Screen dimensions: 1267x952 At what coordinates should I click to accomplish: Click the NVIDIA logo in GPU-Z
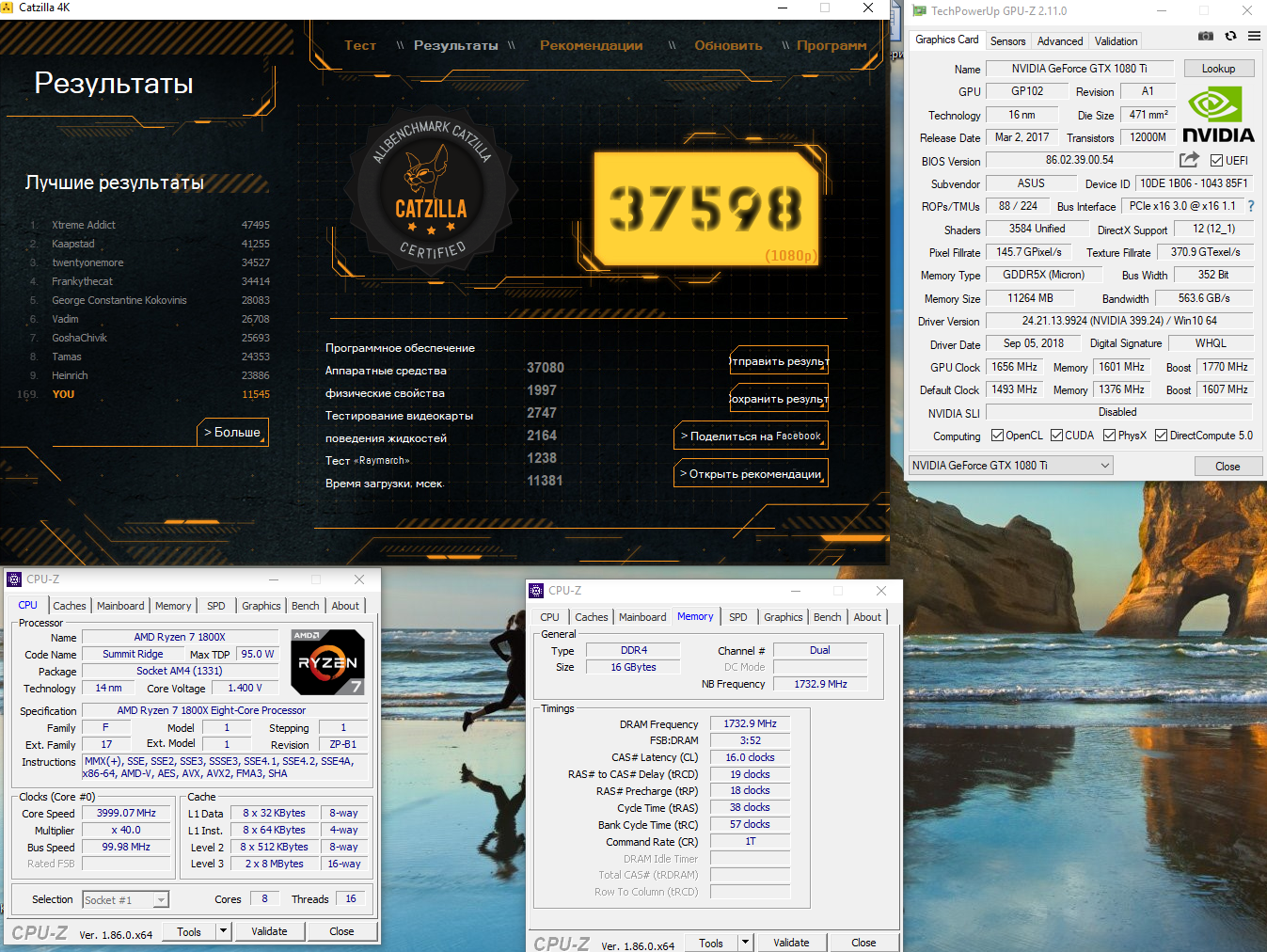point(1218,115)
